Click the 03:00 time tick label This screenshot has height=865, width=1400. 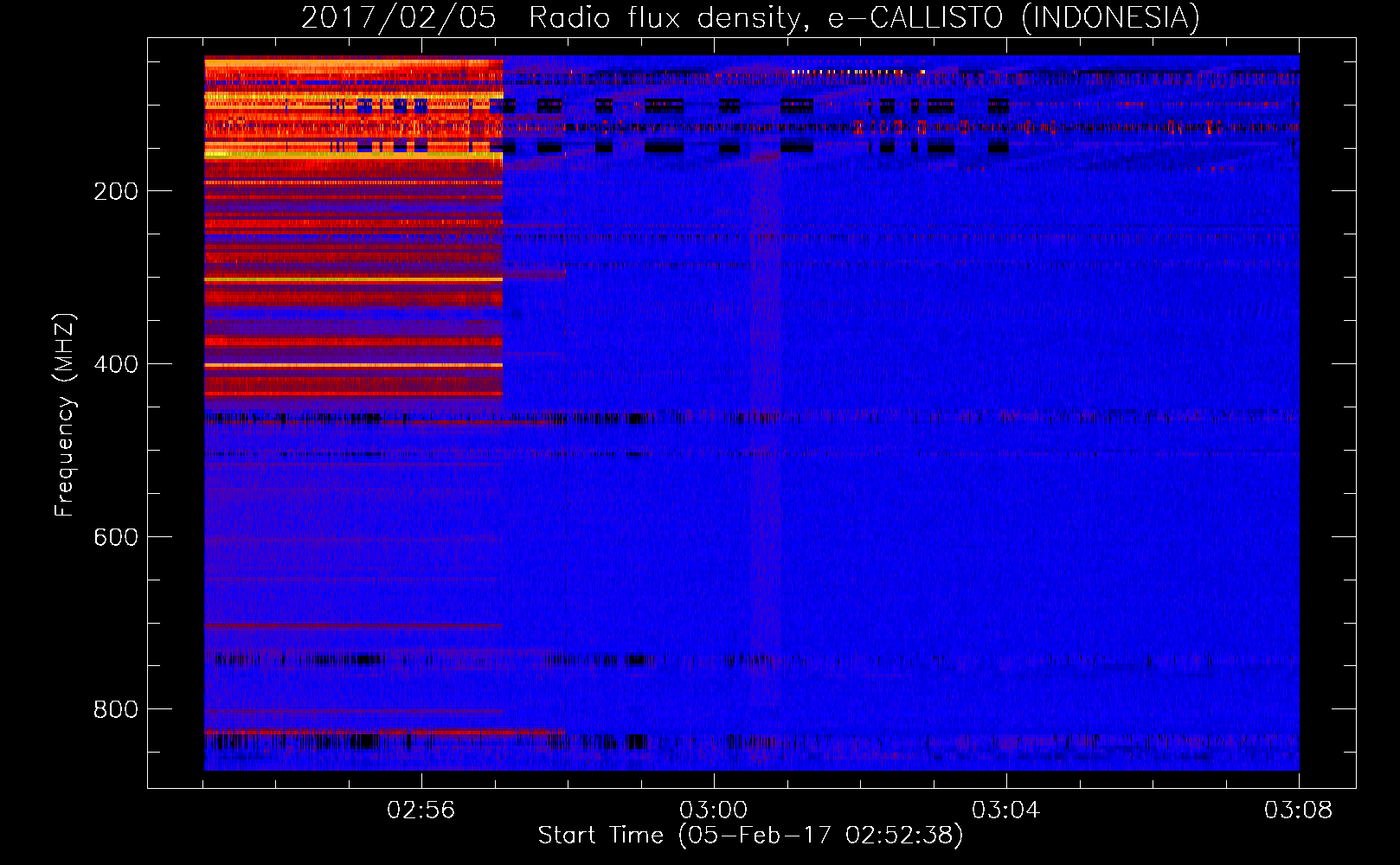click(x=714, y=811)
